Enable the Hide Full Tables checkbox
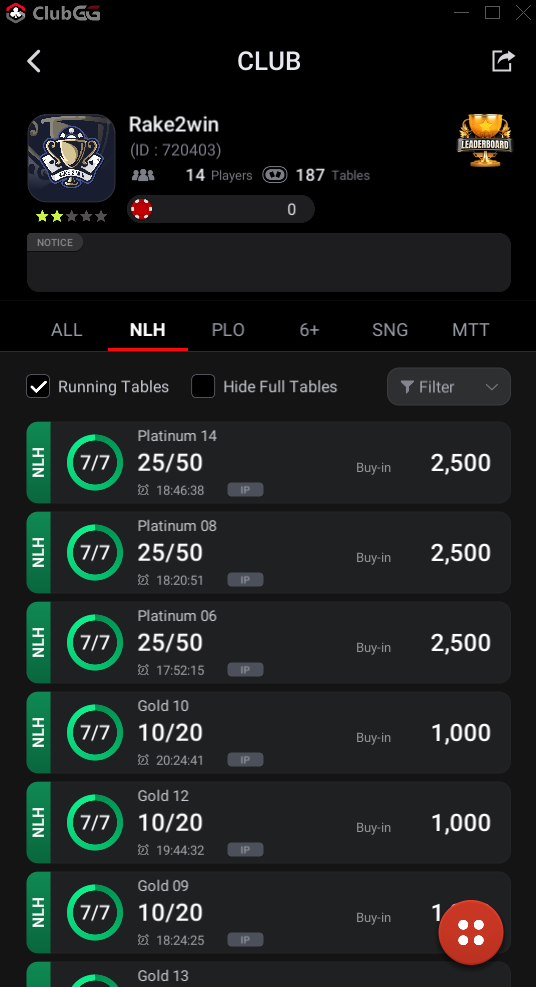 click(203, 386)
